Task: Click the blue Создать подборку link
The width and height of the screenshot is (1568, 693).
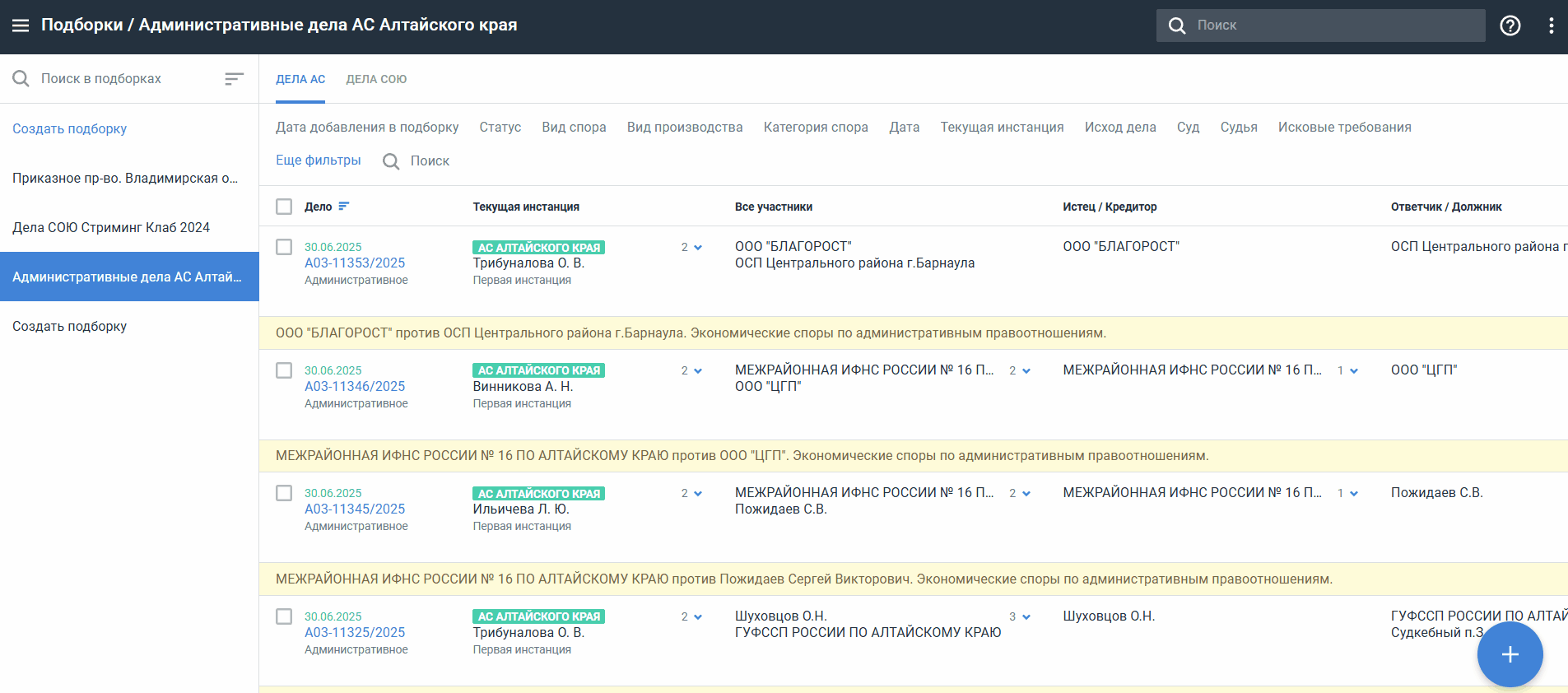Action: point(69,128)
